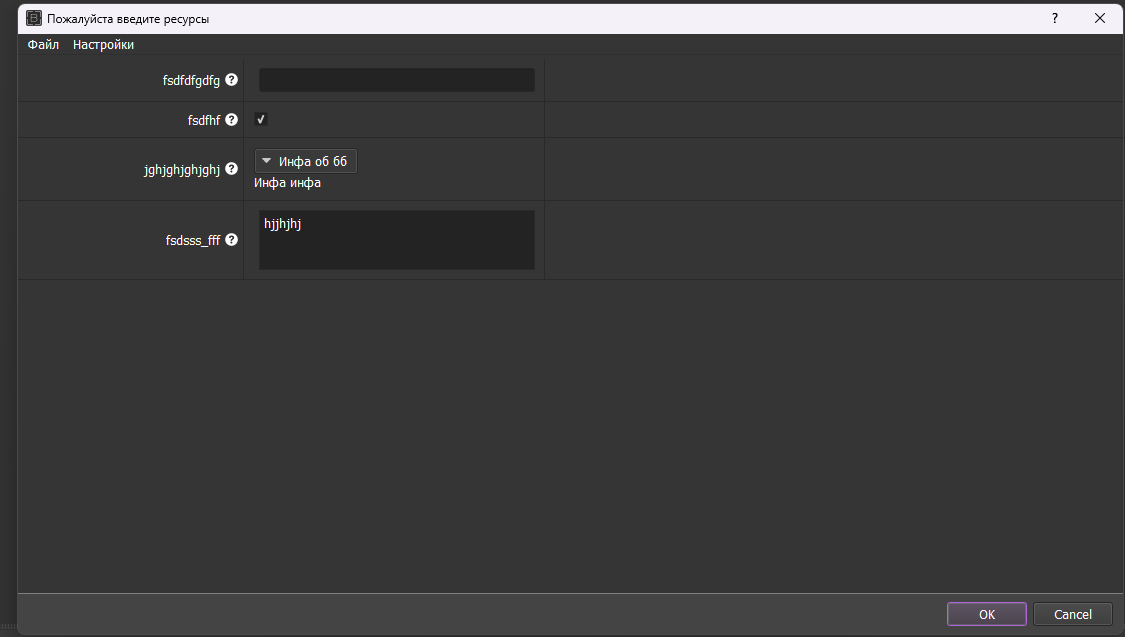Click the "Инфа инфа" description text
Viewport: 1125px width, 637px height.
[288, 183]
